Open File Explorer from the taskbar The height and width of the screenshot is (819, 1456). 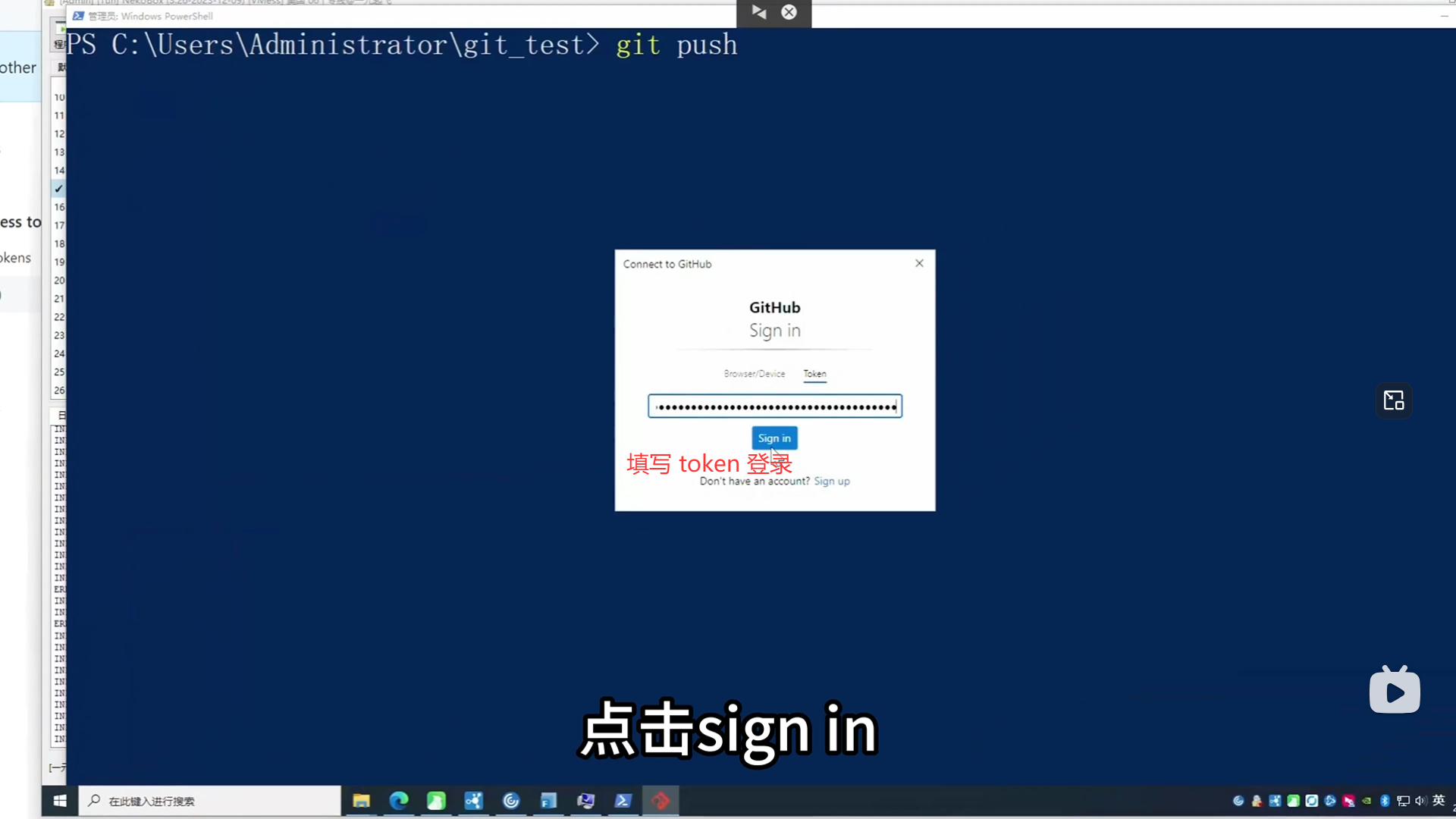(x=361, y=801)
